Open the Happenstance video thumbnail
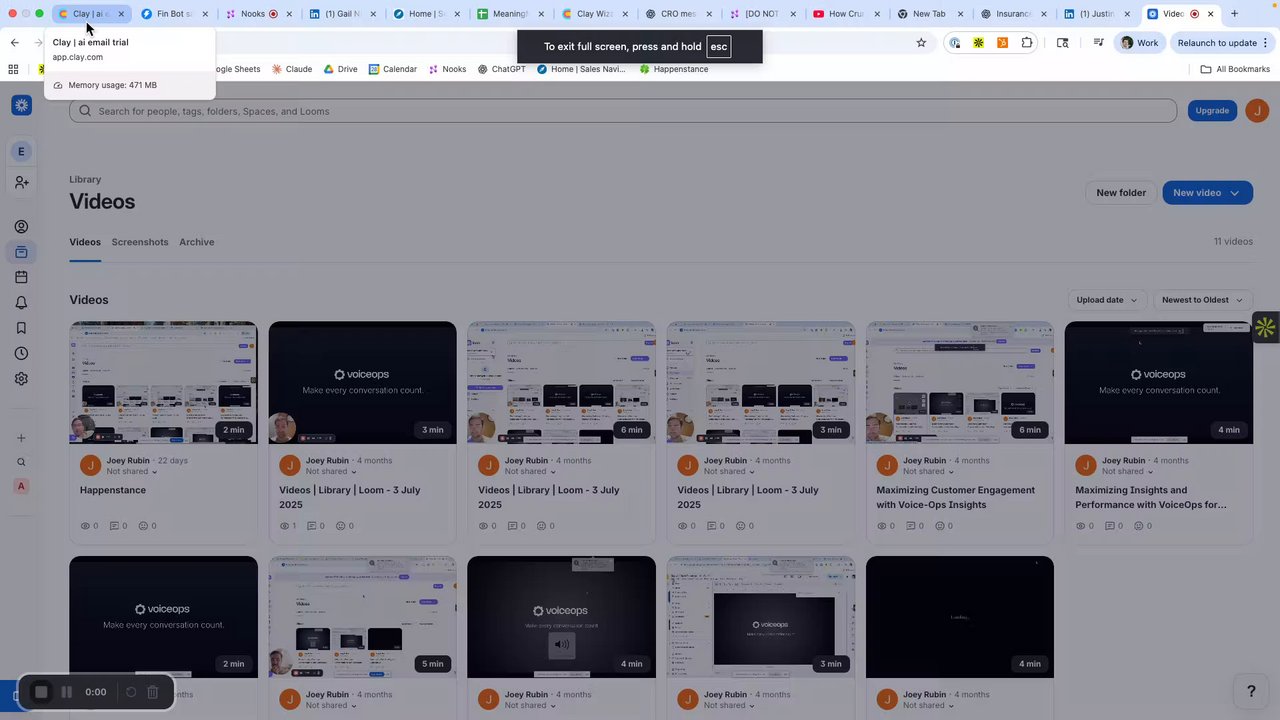Viewport: 1280px width, 720px height. (163, 382)
